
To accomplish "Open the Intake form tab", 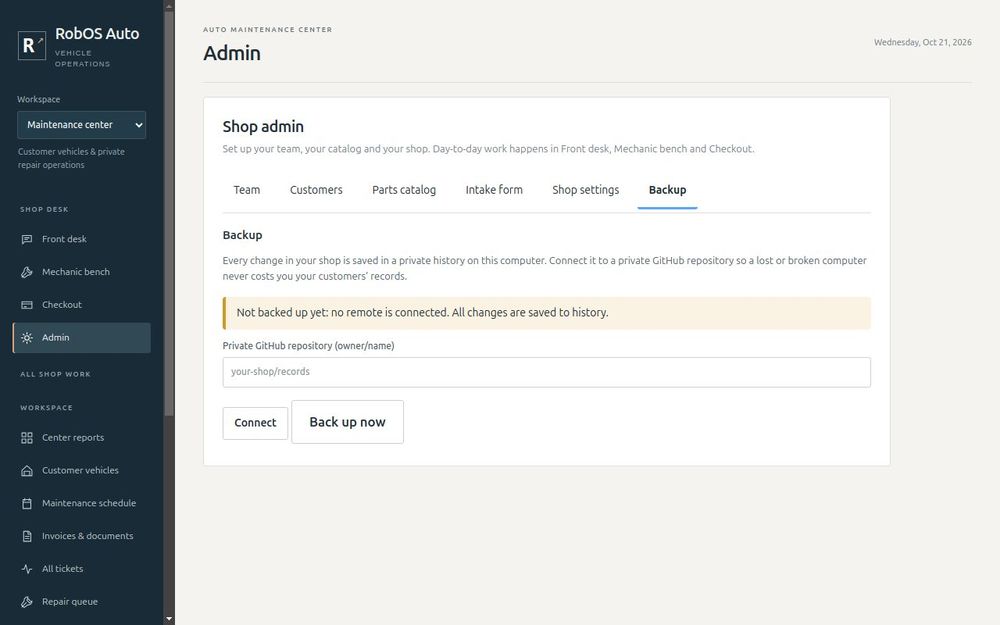I will 494,190.
